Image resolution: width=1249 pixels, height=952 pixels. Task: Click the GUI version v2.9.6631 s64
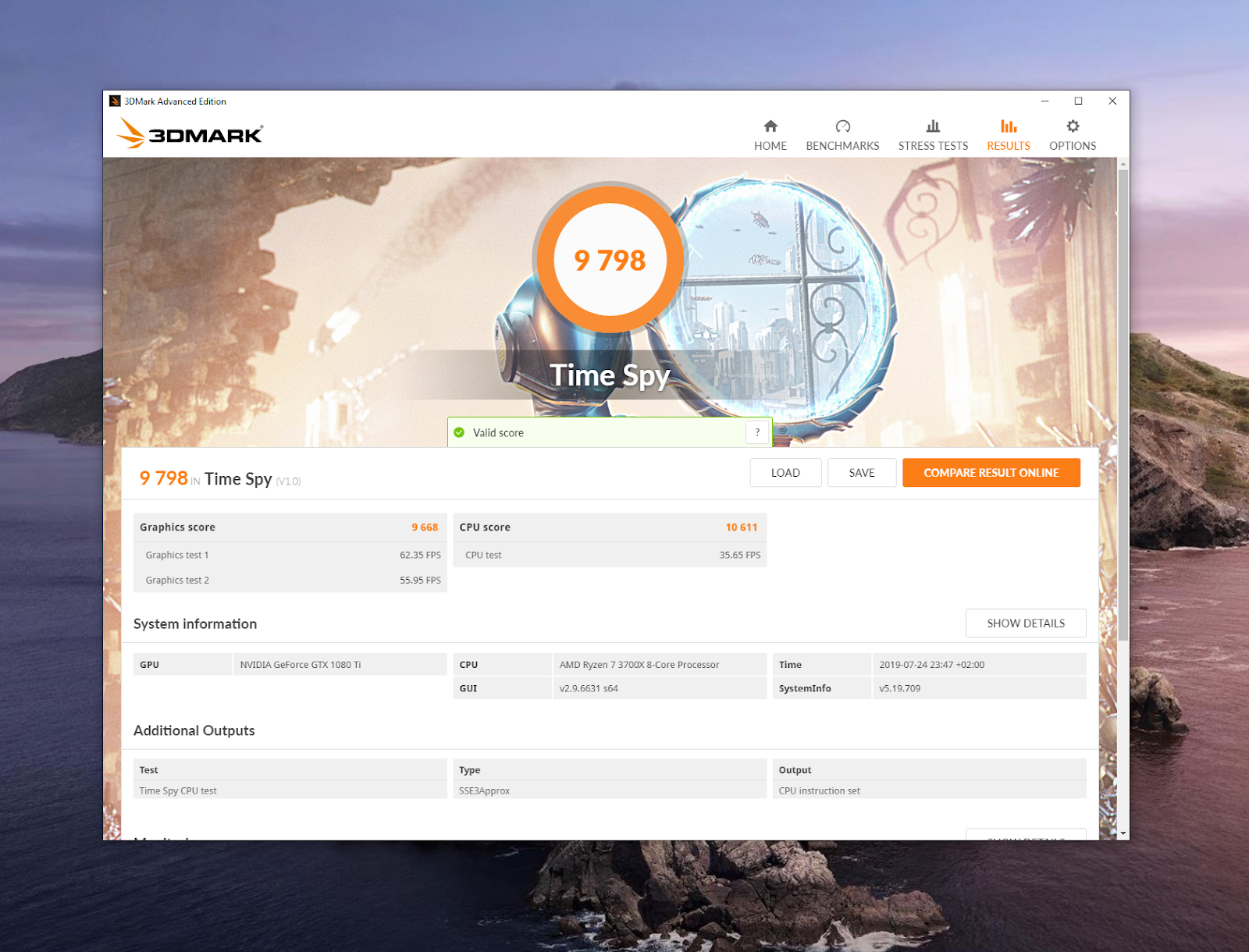589,689
